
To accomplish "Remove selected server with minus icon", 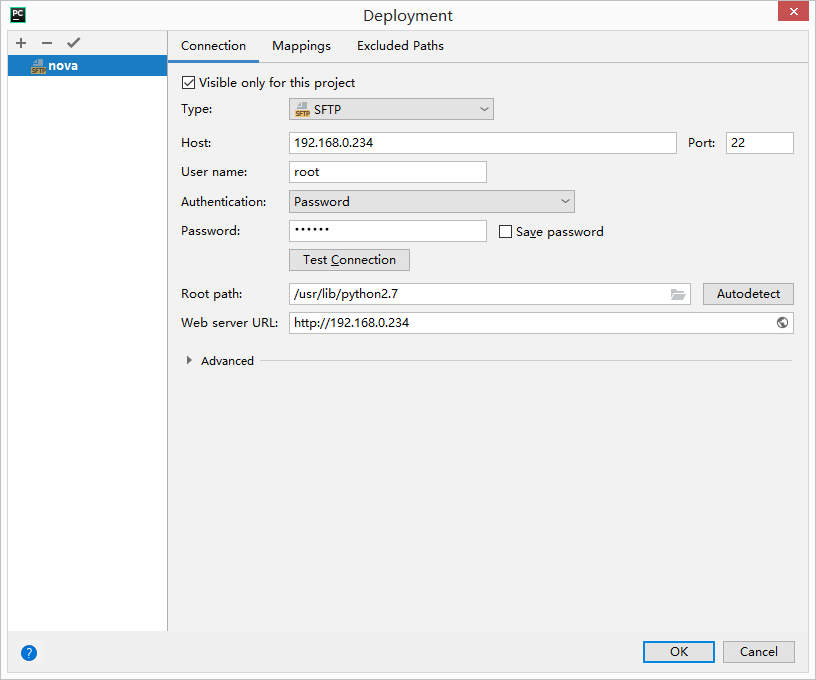I will (x=47, y=43).
